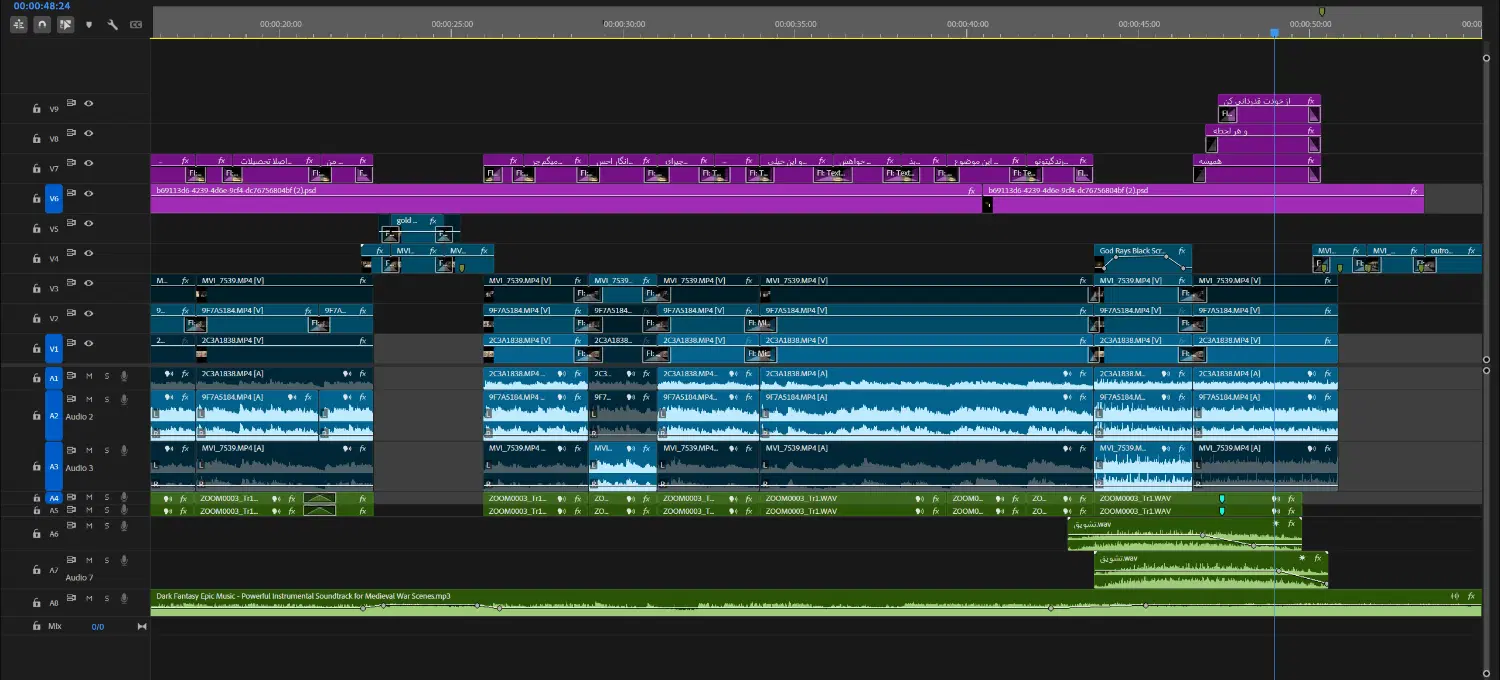The width and height of the screenshot is (1500, 680).
Task: Toggle A4 track targeting button
Action: coord(54,497)
